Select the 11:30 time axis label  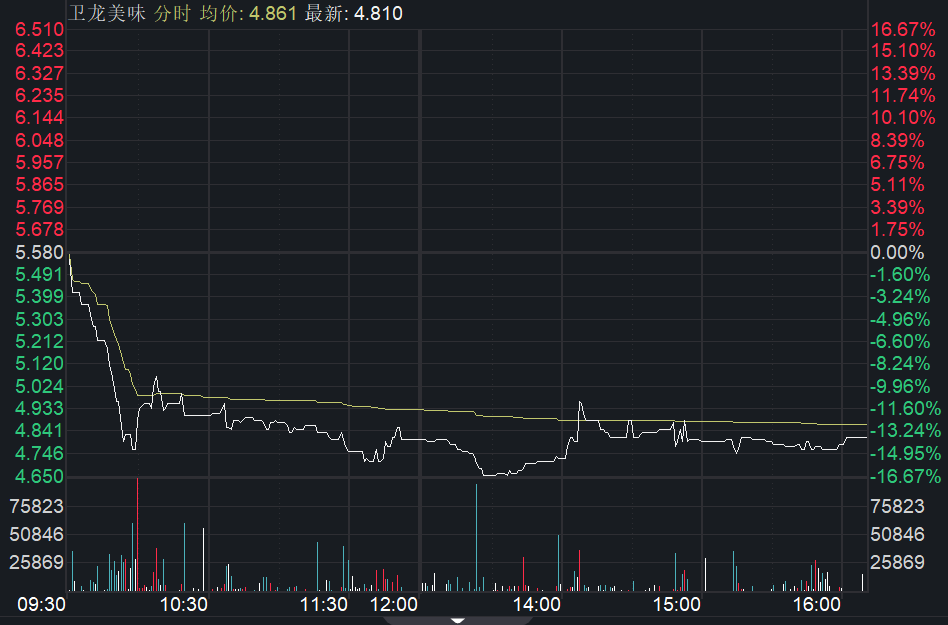(x=324, y=605)
